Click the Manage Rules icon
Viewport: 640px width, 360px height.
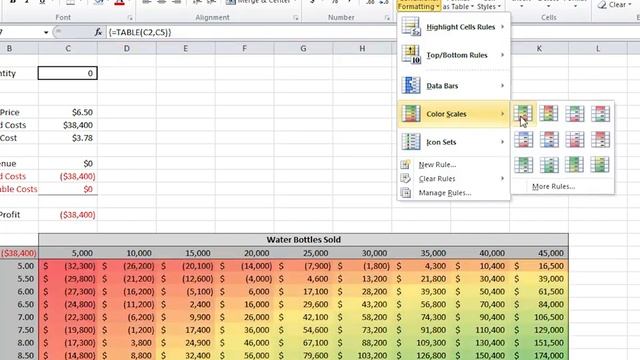coord(405,193)
